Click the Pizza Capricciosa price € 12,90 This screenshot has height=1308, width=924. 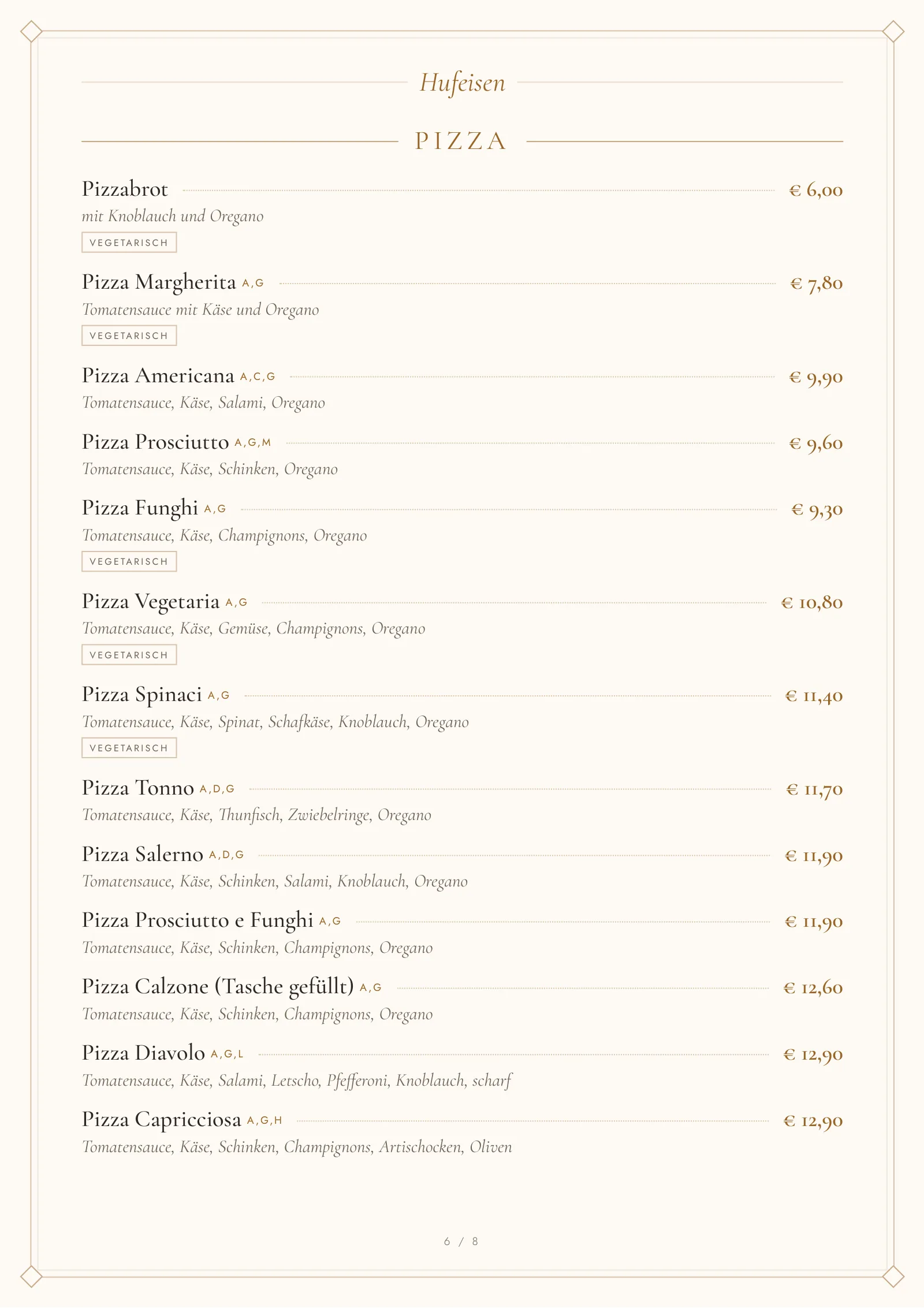click(x=813, y=1121)
